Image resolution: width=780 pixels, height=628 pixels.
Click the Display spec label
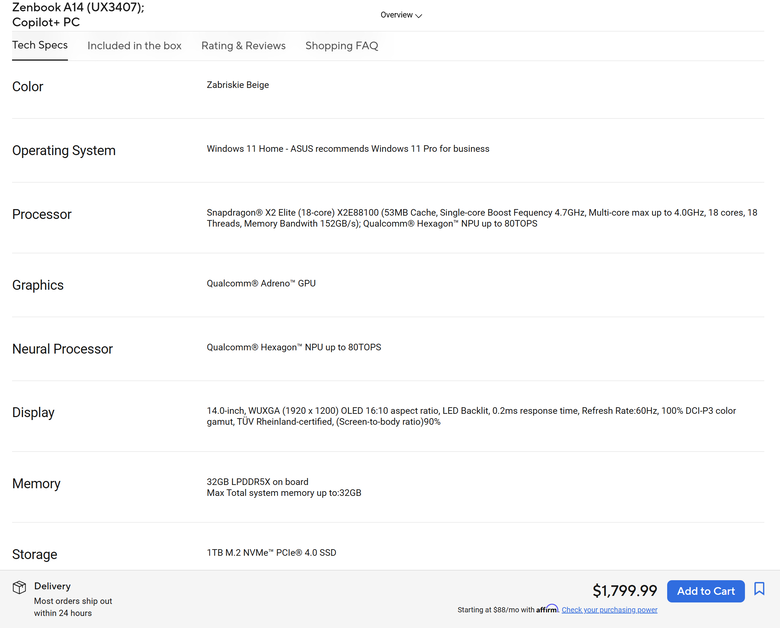pos(33,413)
